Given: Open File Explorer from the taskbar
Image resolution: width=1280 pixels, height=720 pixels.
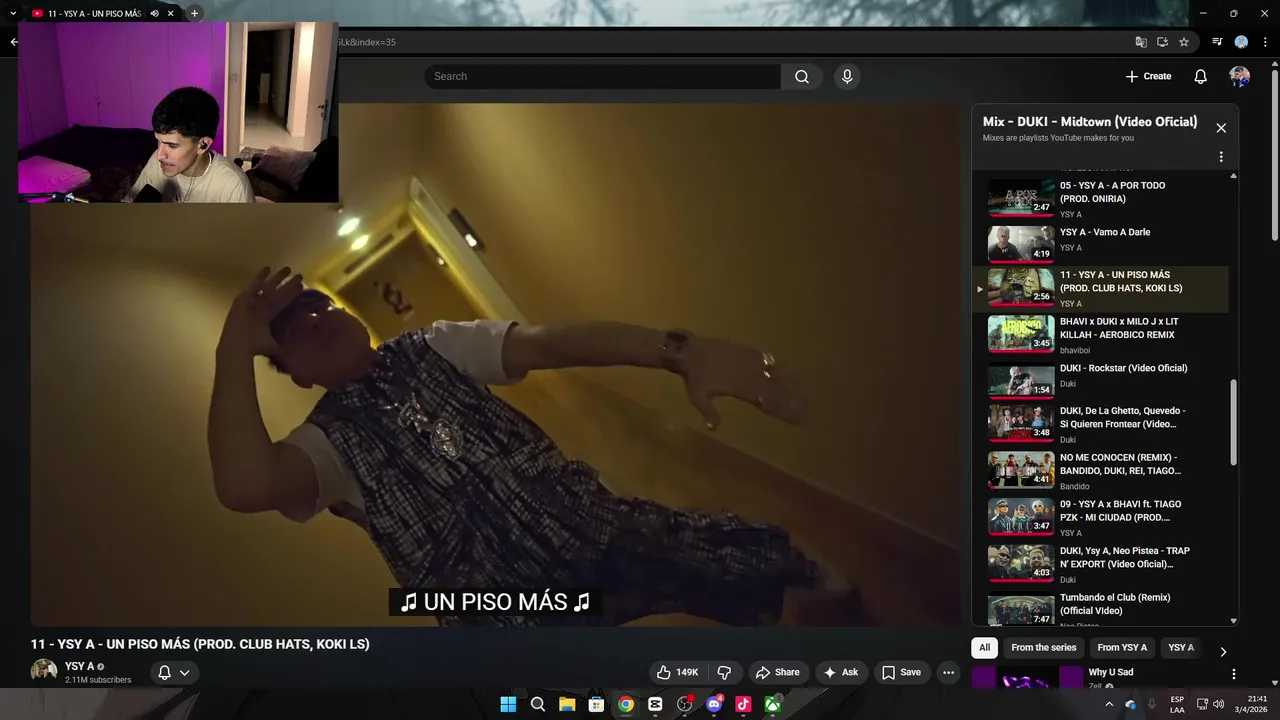Looking at the screenshot, I should coord(567,704).
